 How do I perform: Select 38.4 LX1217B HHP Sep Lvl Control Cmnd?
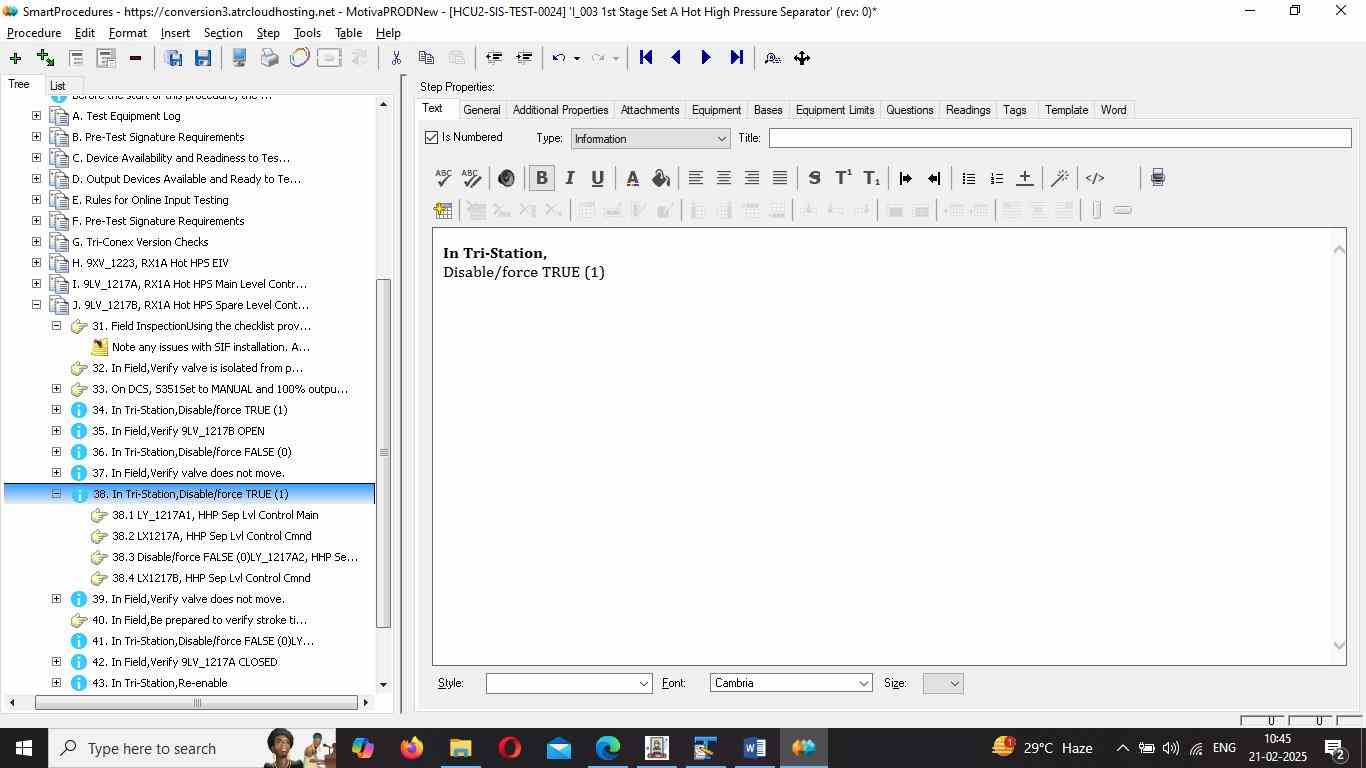coord(211,578)
